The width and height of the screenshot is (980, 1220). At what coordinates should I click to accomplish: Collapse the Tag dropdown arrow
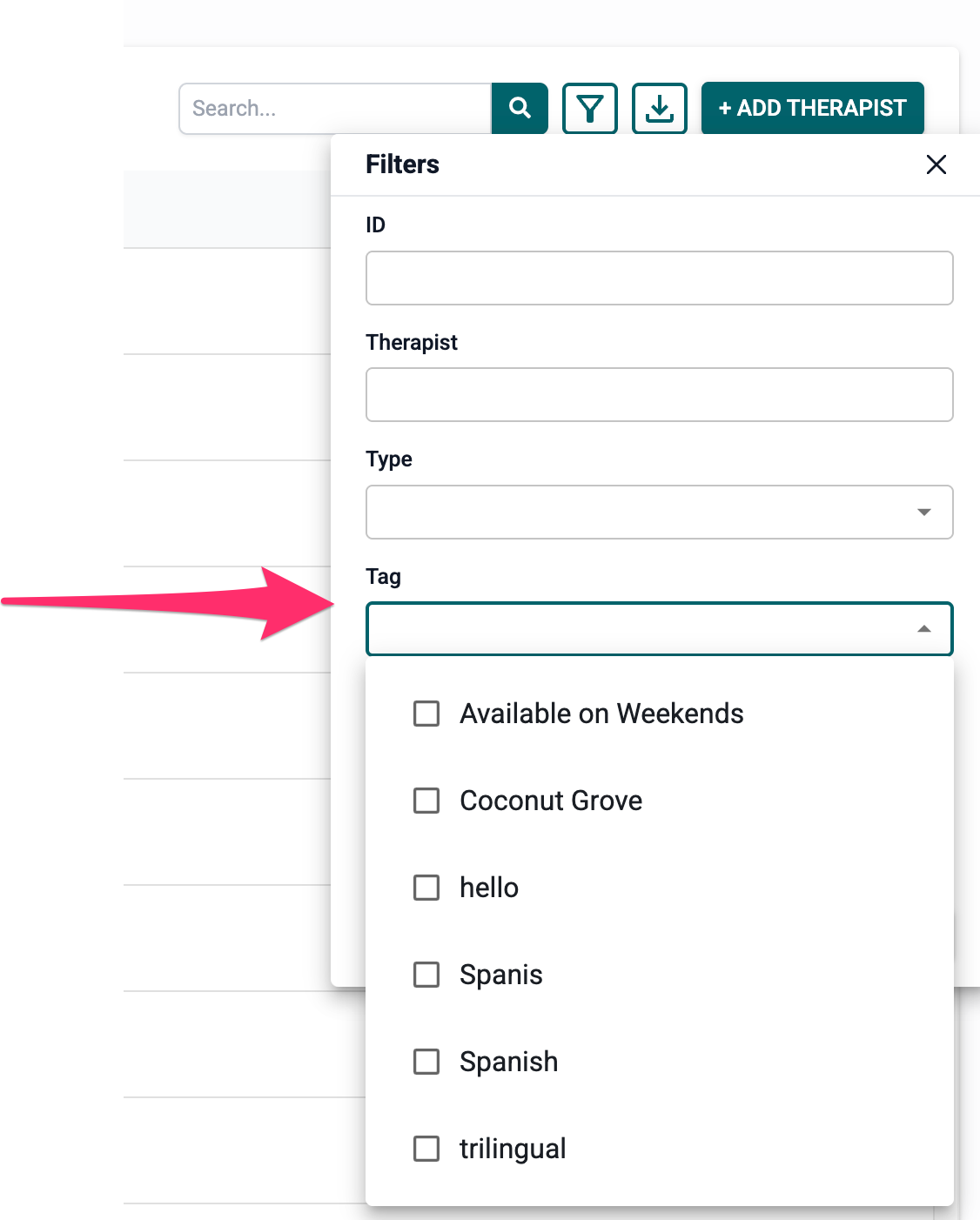click(924, 628)
